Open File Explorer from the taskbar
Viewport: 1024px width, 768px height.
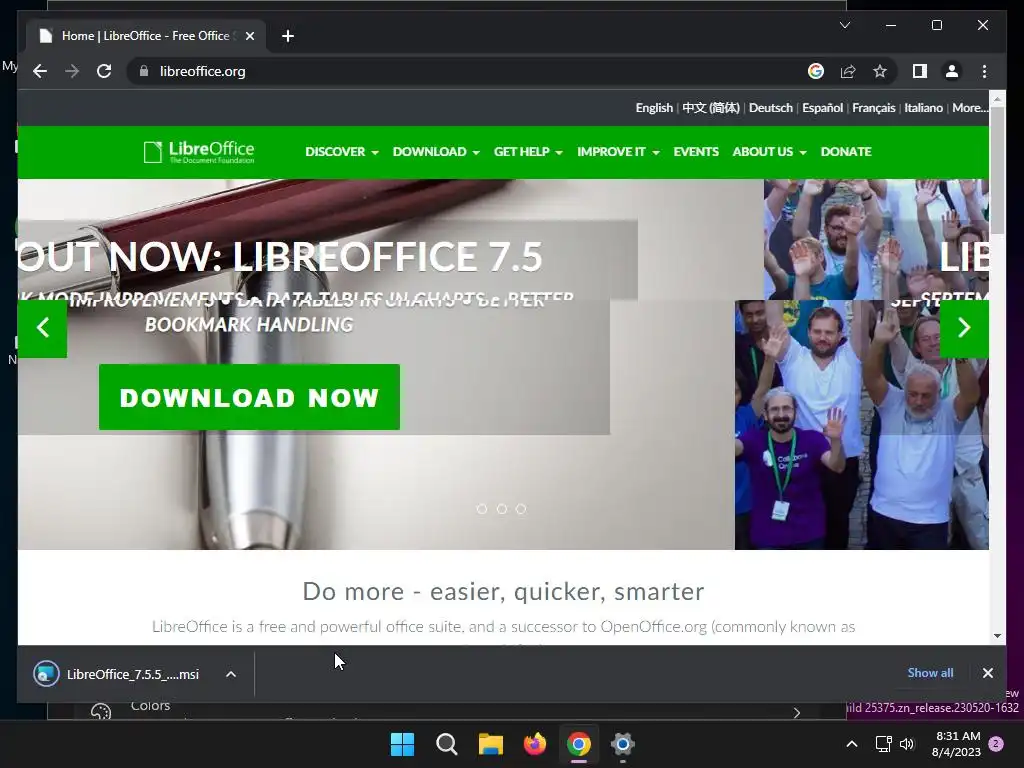[x=490, y=744]
